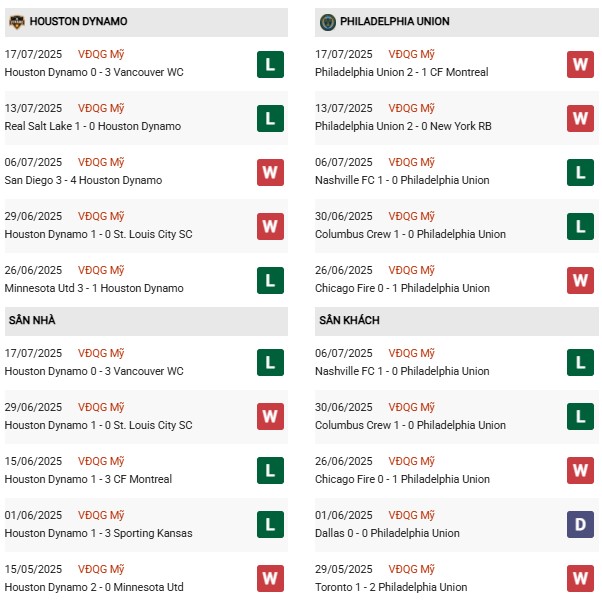Click the Philadelphia Union team logo
The image size is (602, 605).
(326, 22)
